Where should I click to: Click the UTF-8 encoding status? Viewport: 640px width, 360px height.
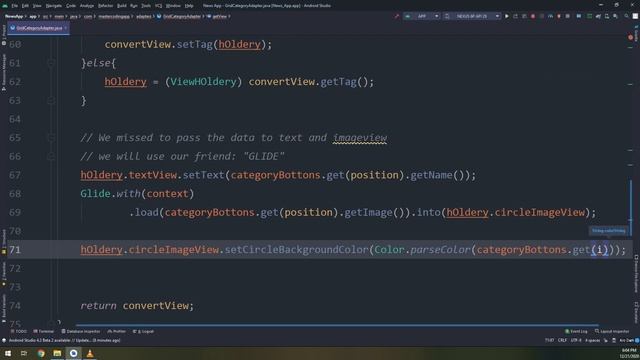576,340
